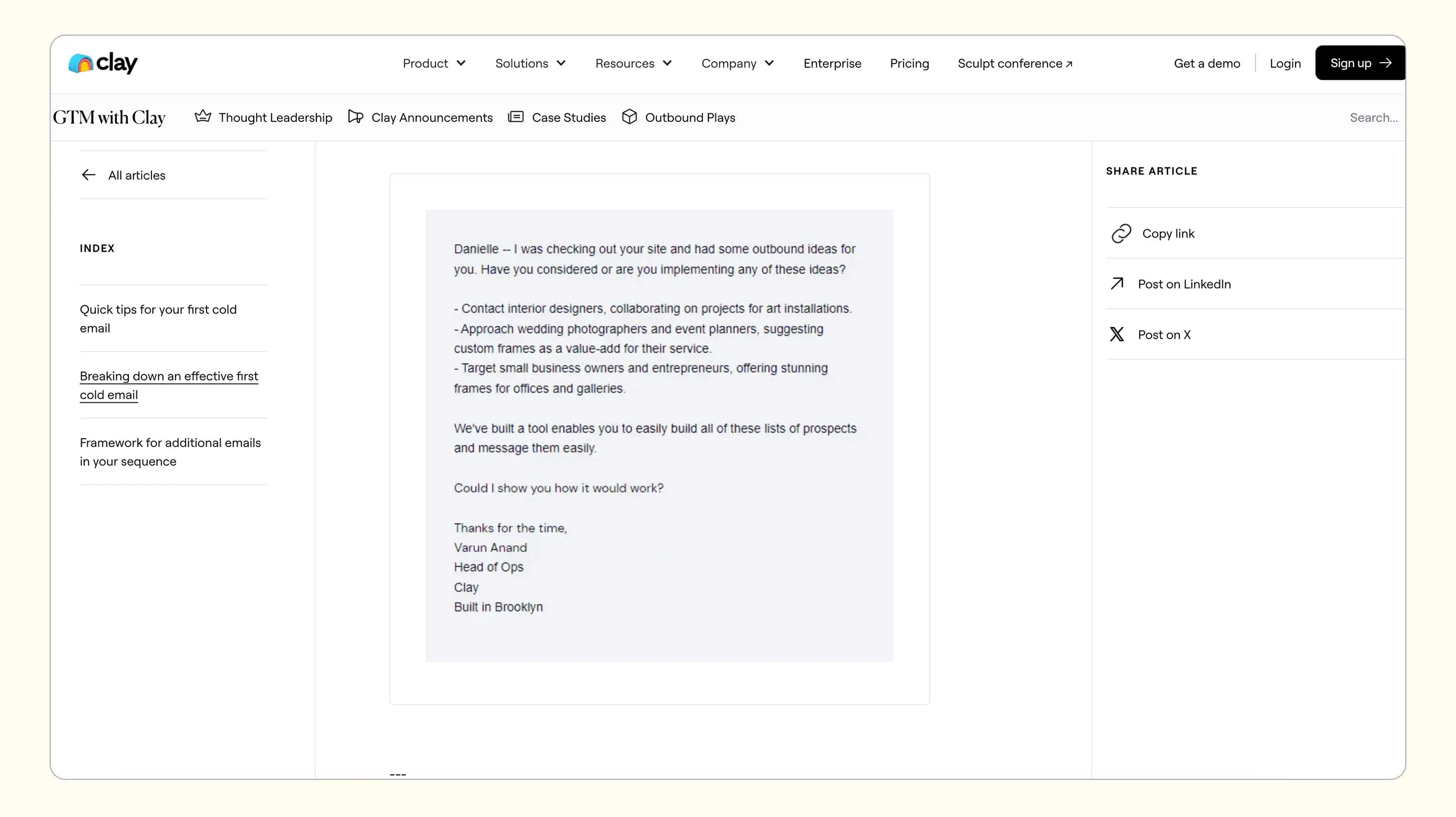Jump to Quick tips for your first cold email
The width and height of the screenshot is (1456, 817).
point(158,318)
